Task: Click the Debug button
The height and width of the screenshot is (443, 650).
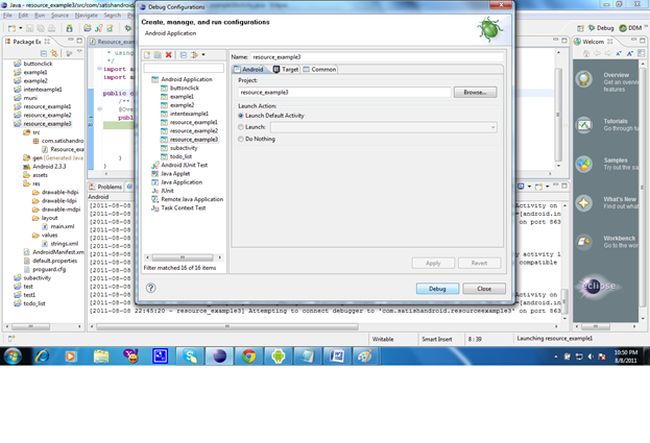Action: click(437, 288)
